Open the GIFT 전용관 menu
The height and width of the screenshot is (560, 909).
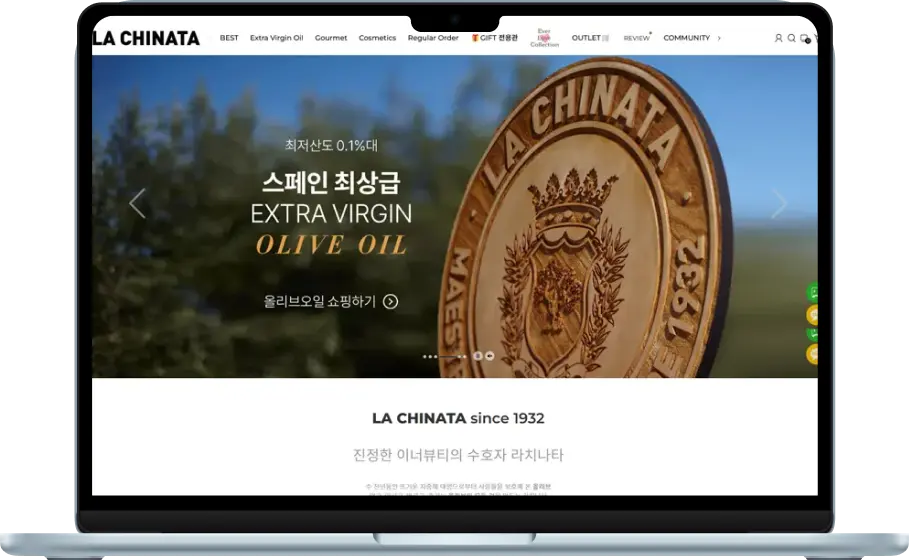(x=495, y=38)
